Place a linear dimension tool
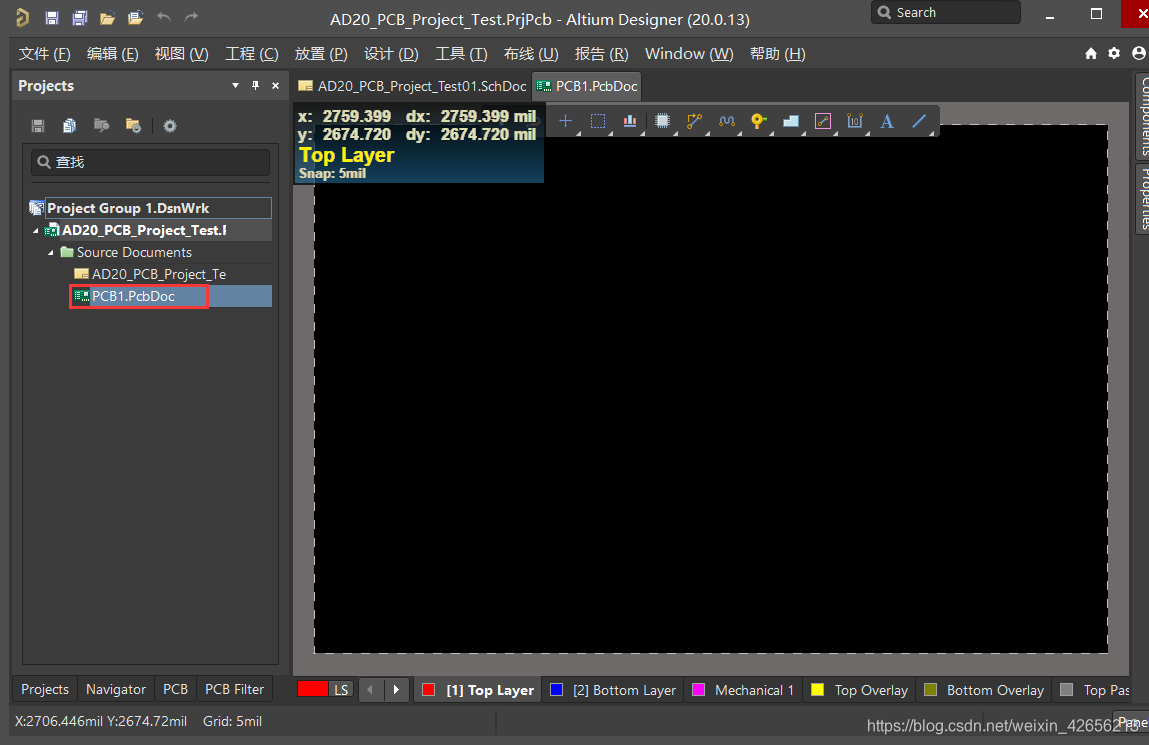This screenshot has height=745, width=1149. point(855,121)
